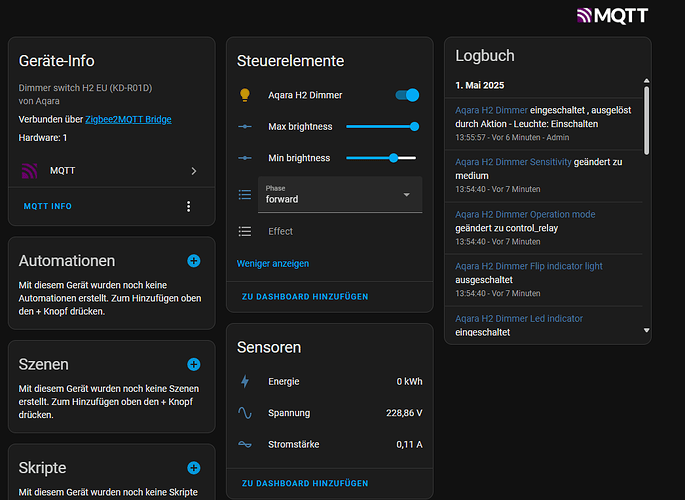
Task: Click the Spannung sine wave icon
Action: 245,413
